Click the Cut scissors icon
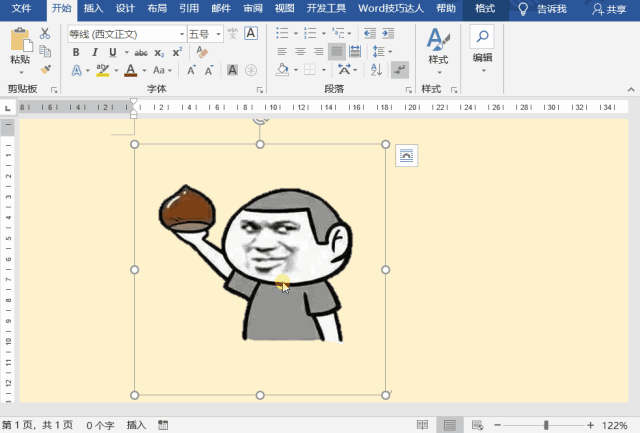The image size is (640, 433). pyautogui.click(x=46, y=34)
